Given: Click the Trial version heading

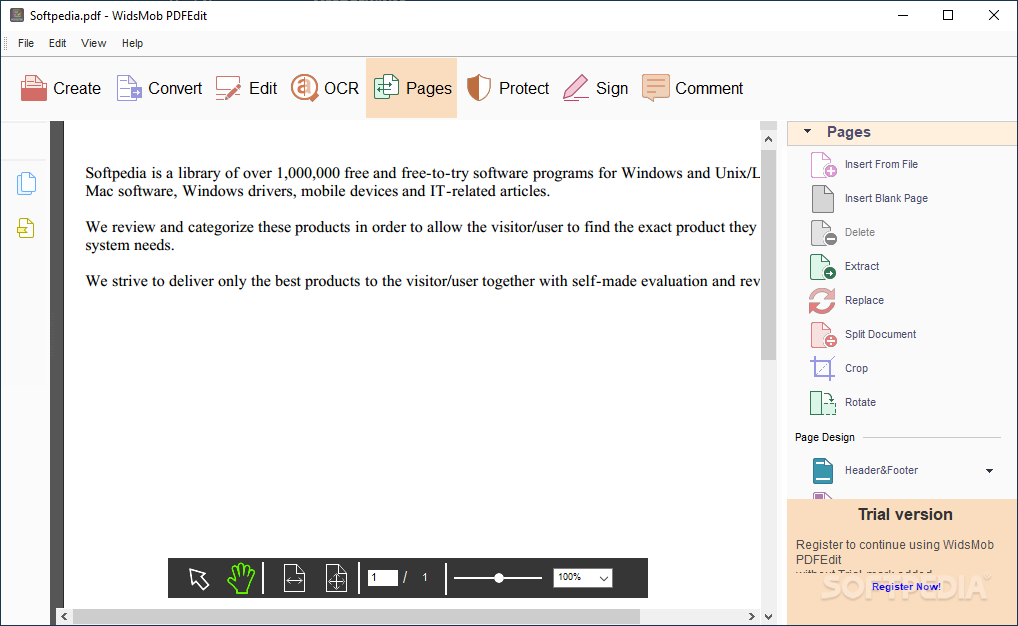Looking at the screenshot, I should point(905,514).
